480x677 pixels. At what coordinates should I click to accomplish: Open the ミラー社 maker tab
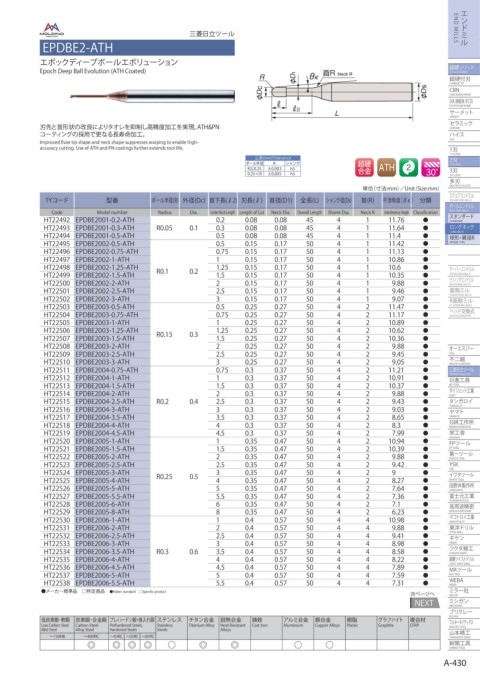pos(464,592)
